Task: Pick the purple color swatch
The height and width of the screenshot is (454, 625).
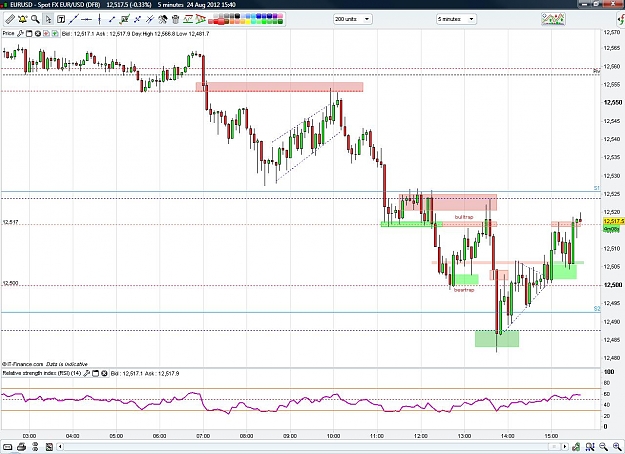Action: 275,16
